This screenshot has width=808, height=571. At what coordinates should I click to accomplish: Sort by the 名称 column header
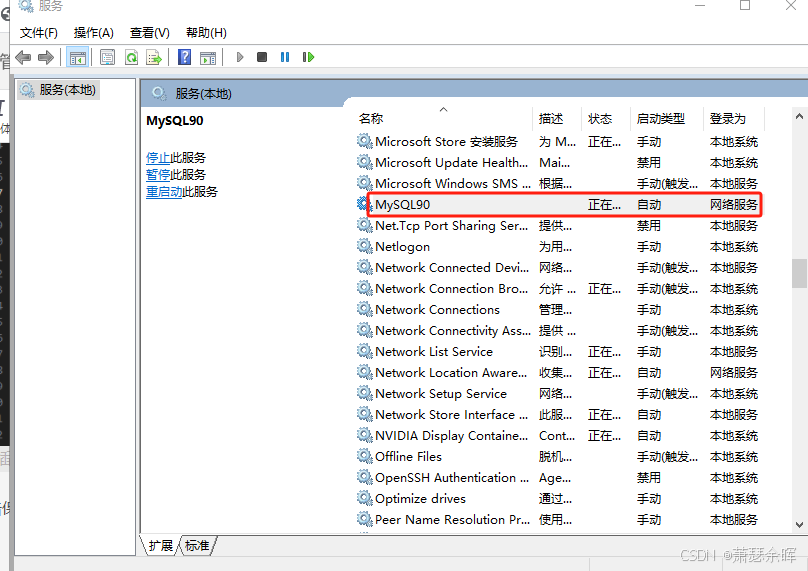[x=371, y=119]
